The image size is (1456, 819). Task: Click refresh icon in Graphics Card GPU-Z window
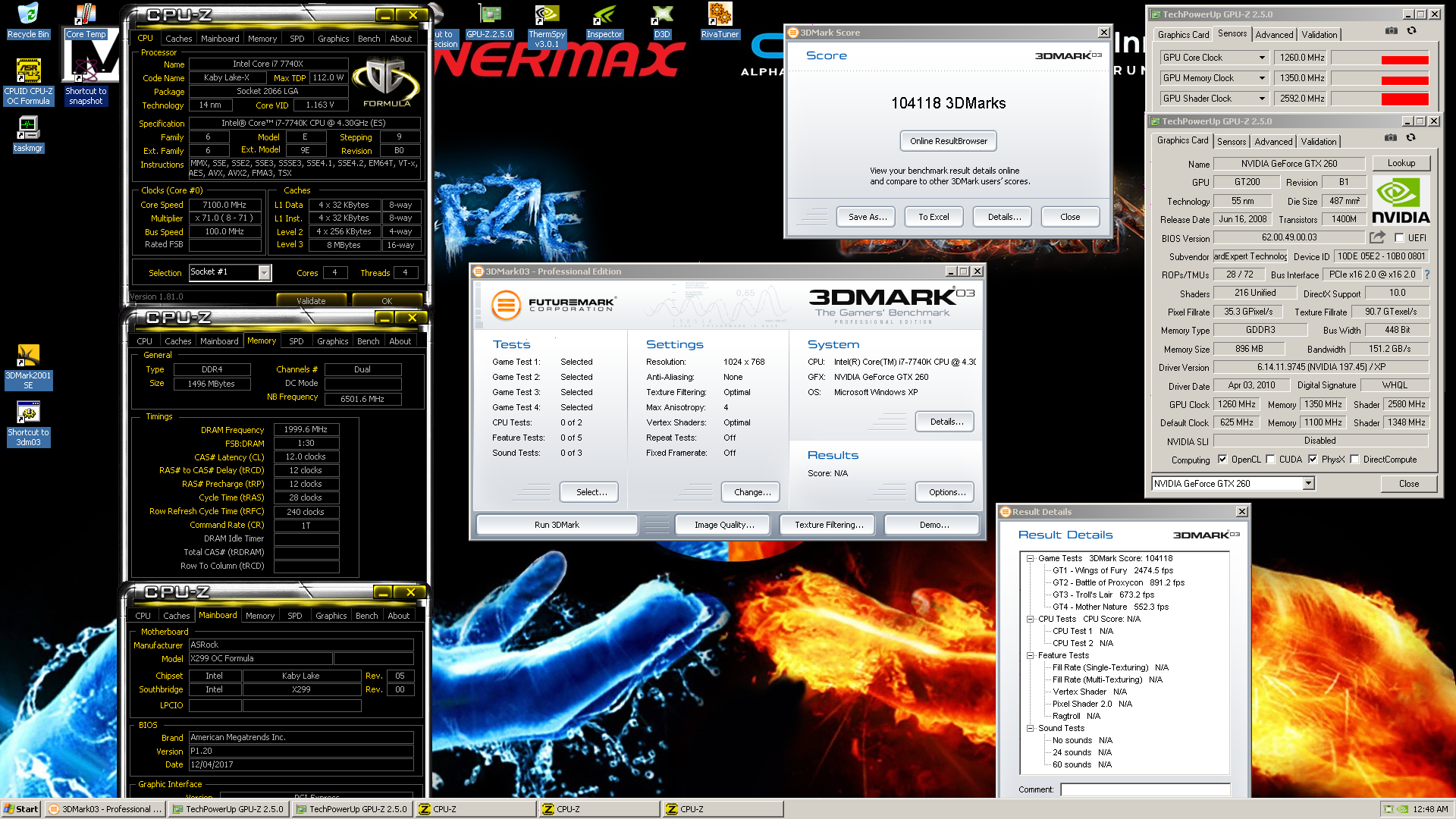tap(1411, 138)
